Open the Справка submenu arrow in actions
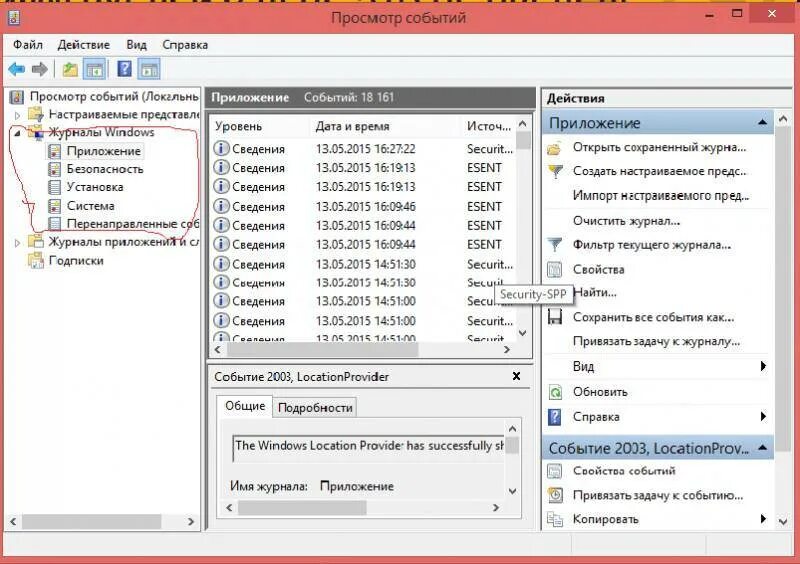800x564 pixels. point(763,416)
